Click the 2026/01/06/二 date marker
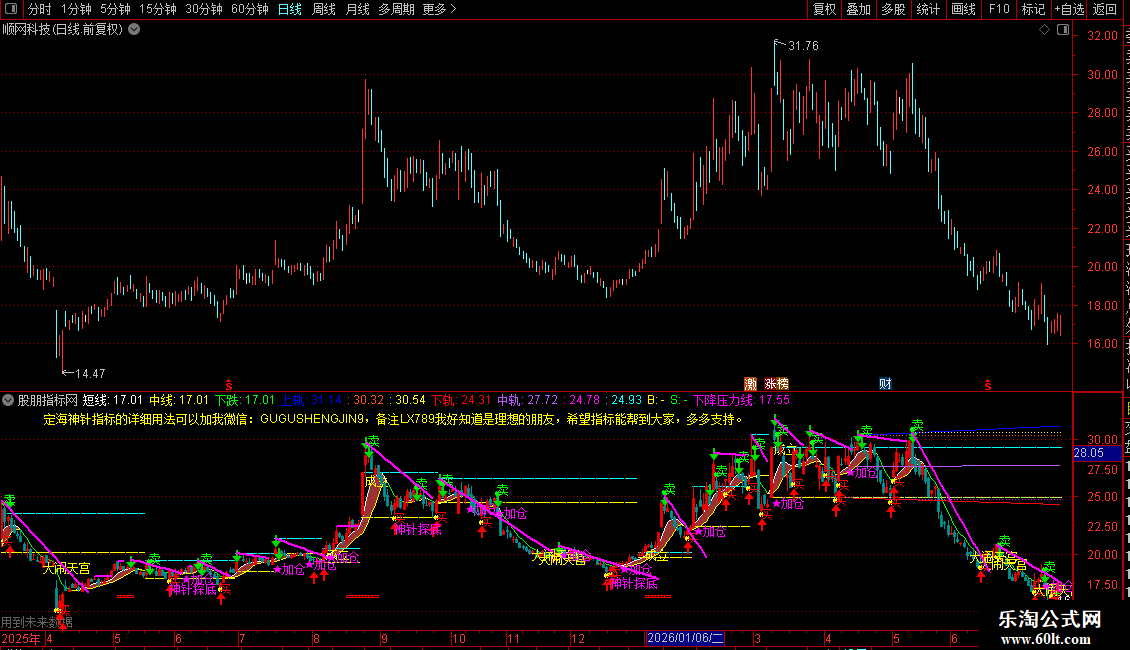The width and height of the screenshot is (1130, 650). tap(685, 638)
